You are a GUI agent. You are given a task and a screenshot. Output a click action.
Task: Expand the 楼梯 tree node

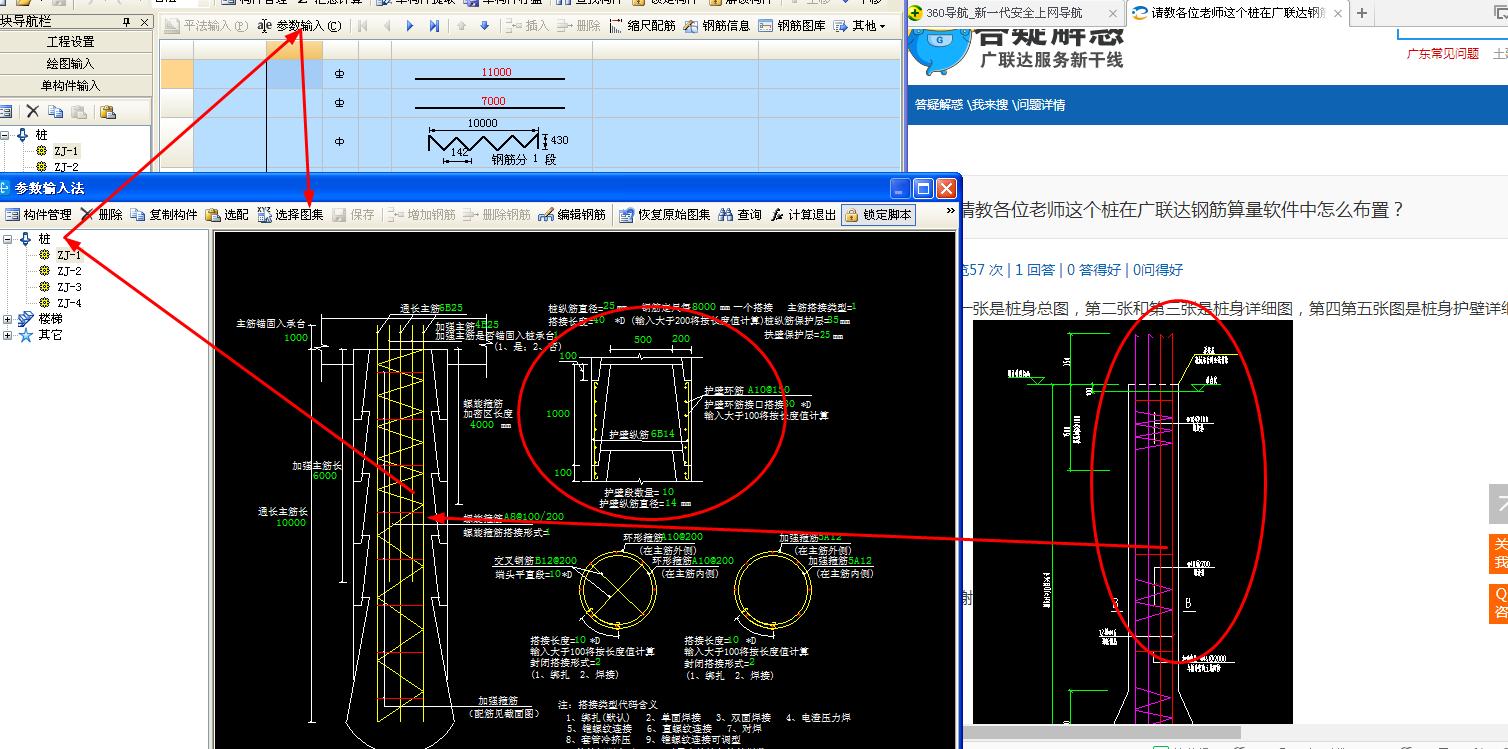tap(8, 319)
